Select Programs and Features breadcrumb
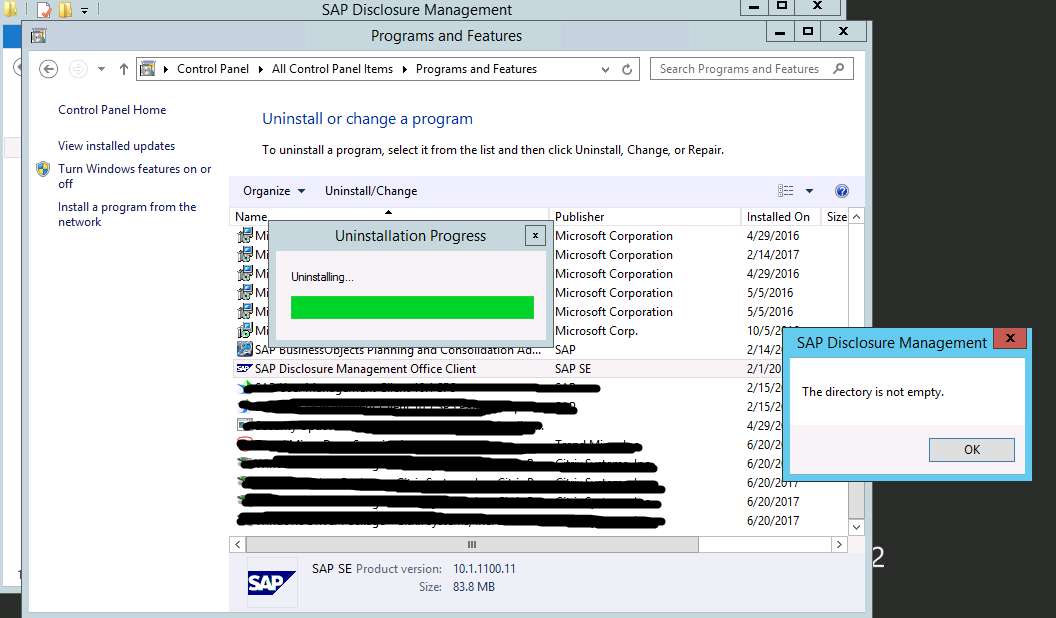The image size is (1056, 618). pyautogui.click(x=476, y=69)
